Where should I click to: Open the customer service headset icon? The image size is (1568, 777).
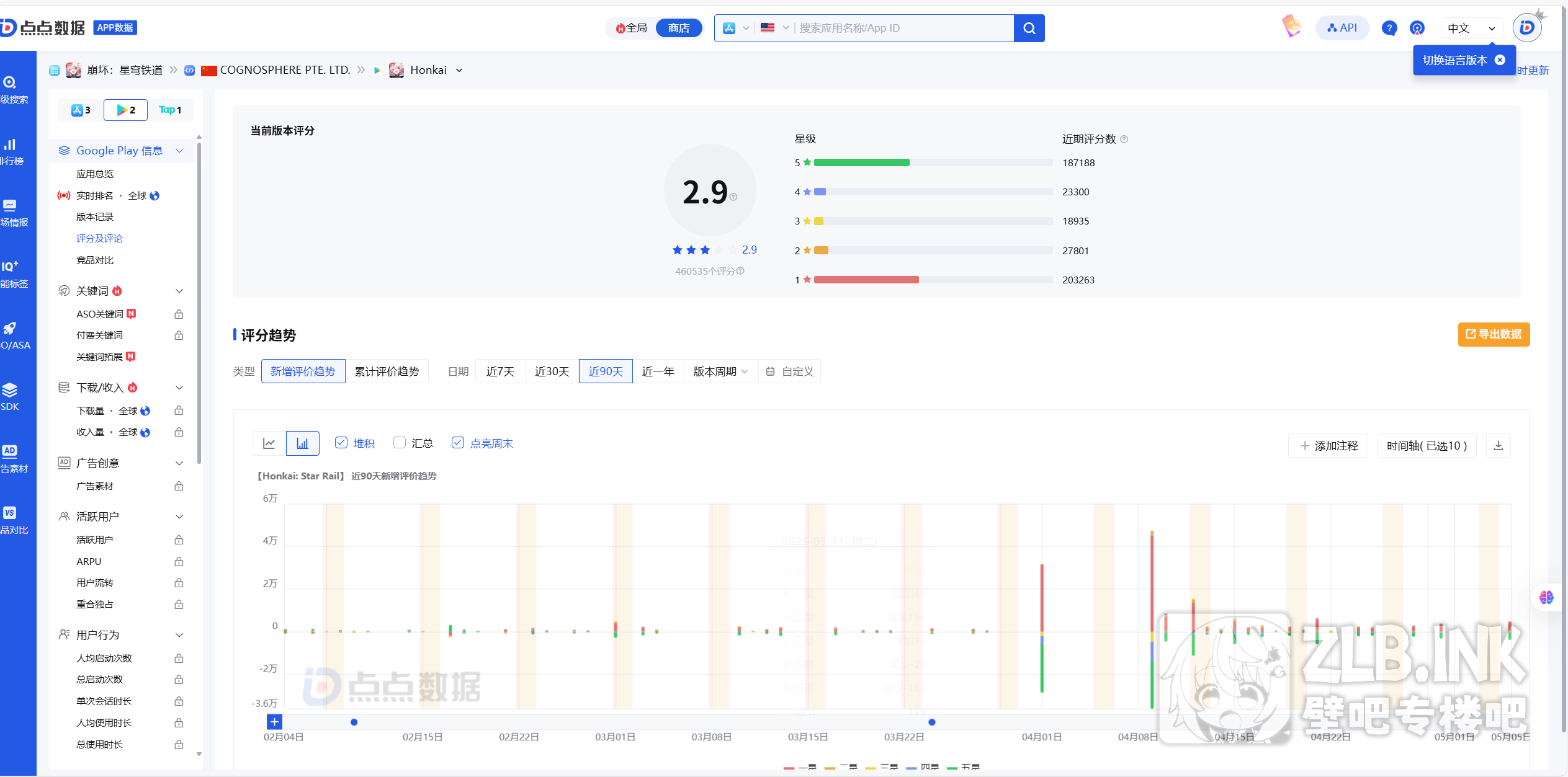coord(1417,28)
